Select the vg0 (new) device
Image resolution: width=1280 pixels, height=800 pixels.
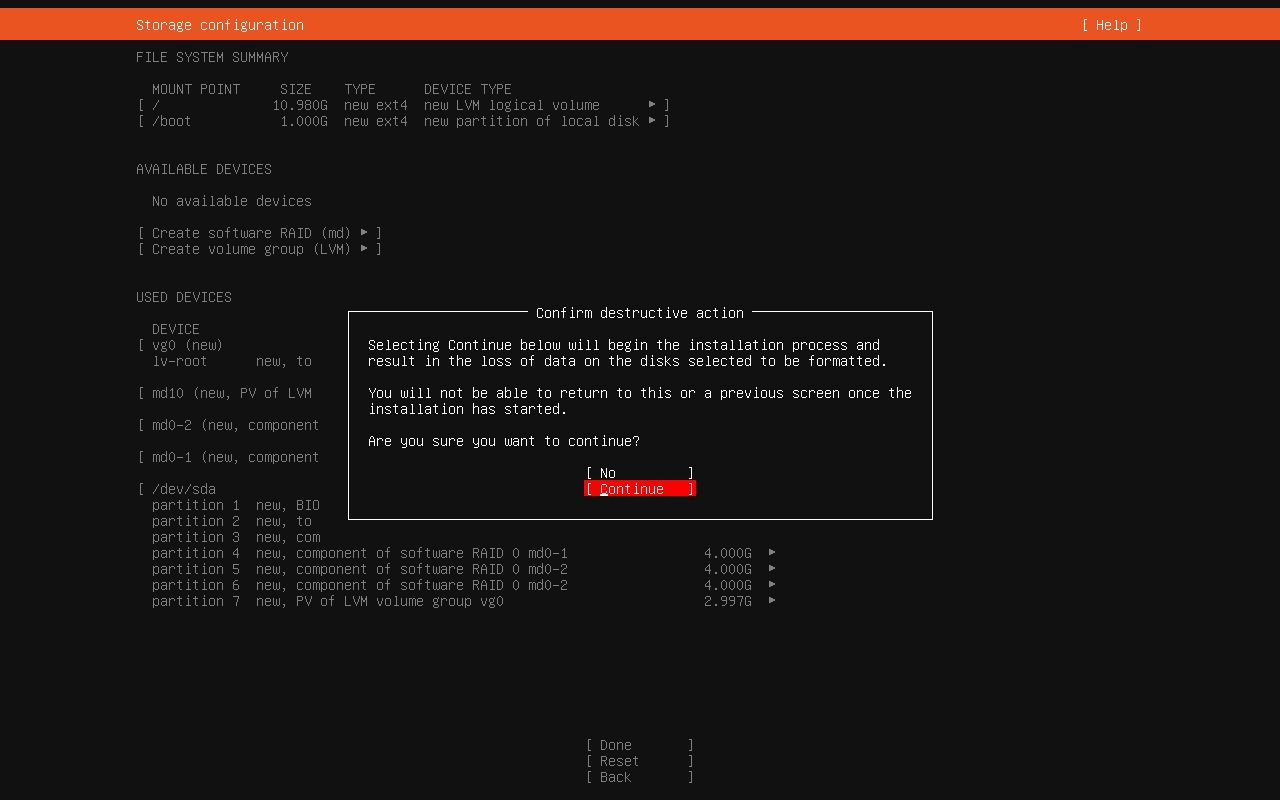point(187,345)
